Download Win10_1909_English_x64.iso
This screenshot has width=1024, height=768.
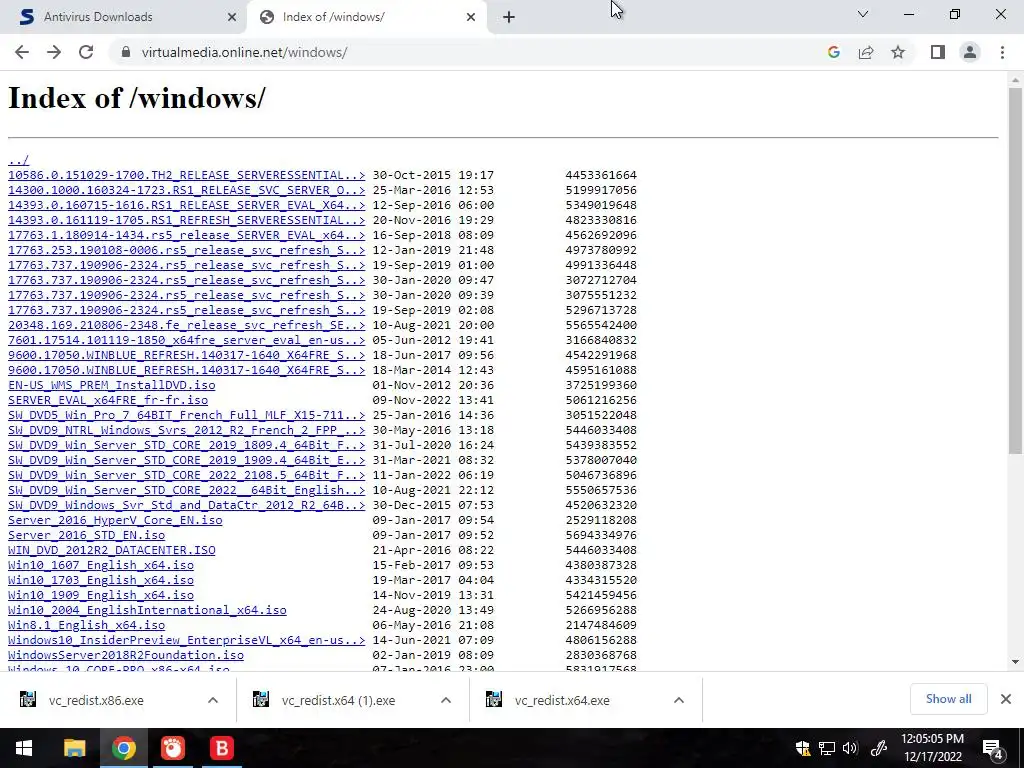[x=101, y=595]
